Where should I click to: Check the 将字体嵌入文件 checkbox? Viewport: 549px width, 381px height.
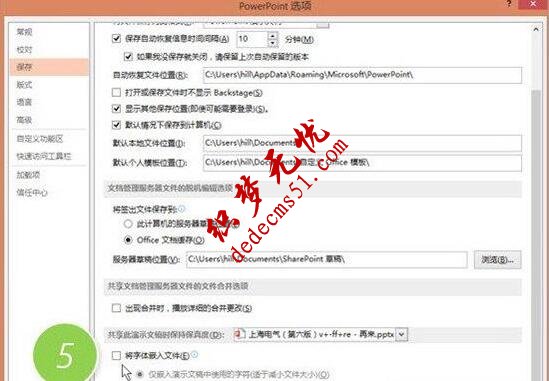116,356
